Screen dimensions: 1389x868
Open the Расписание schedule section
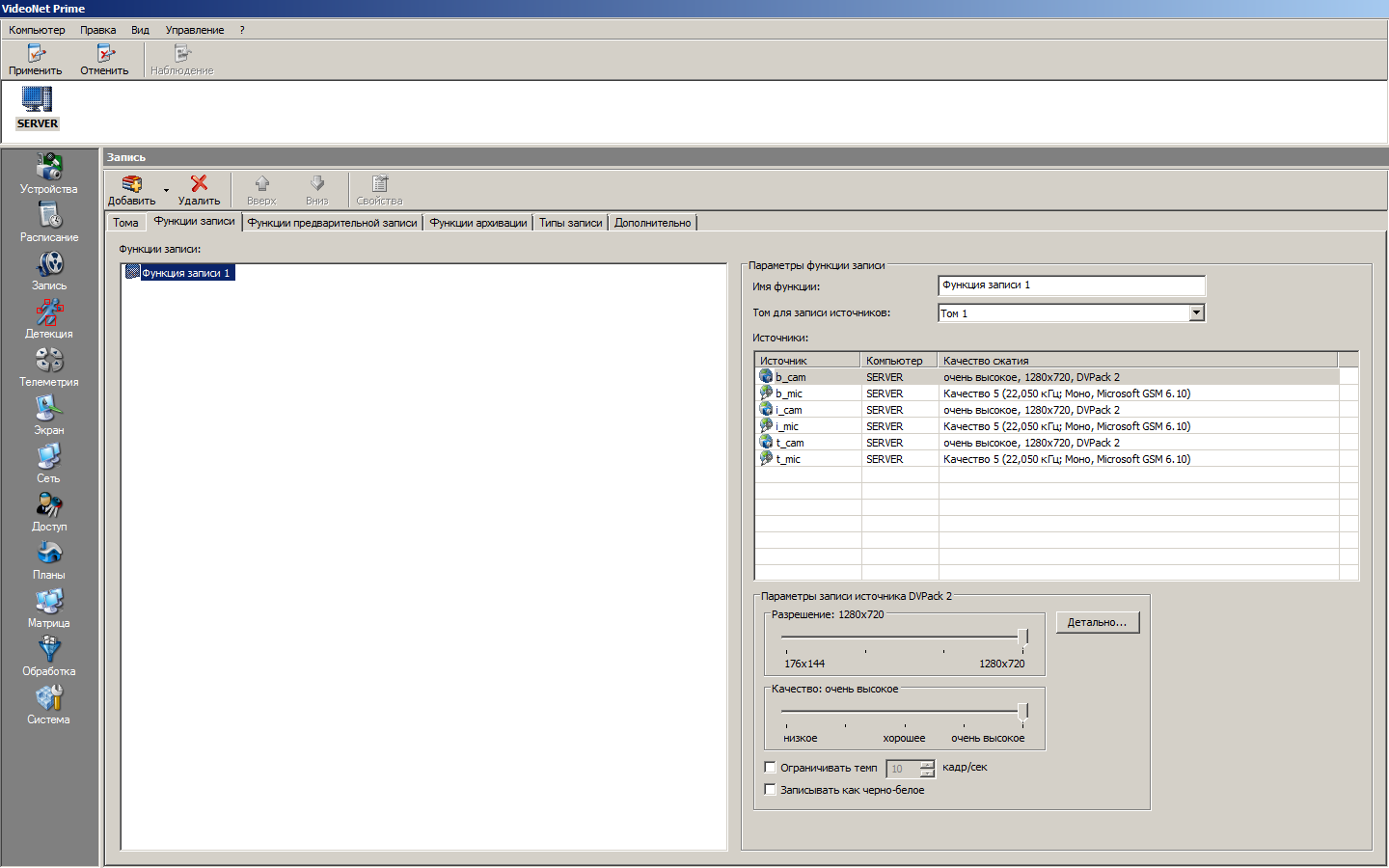49,220
